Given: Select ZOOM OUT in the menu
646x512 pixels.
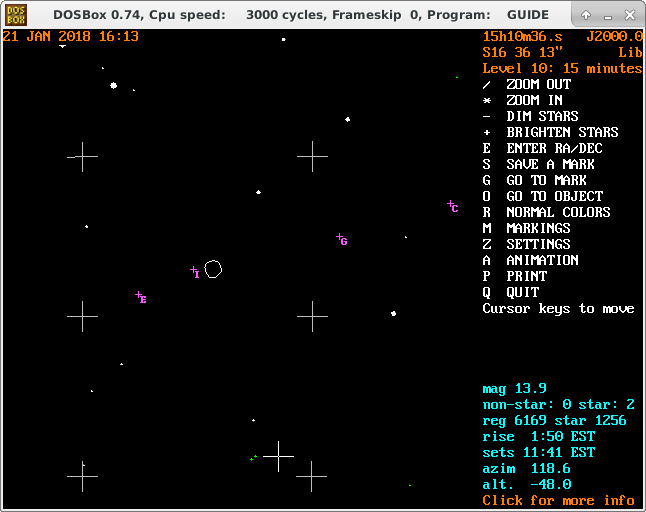Looking at the screenshot, I should coord(538,85).
